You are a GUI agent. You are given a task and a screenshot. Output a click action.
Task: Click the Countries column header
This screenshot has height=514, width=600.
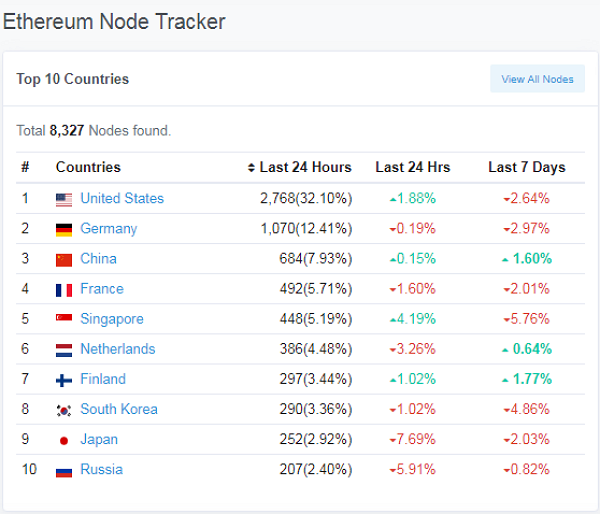click(88, 167)
